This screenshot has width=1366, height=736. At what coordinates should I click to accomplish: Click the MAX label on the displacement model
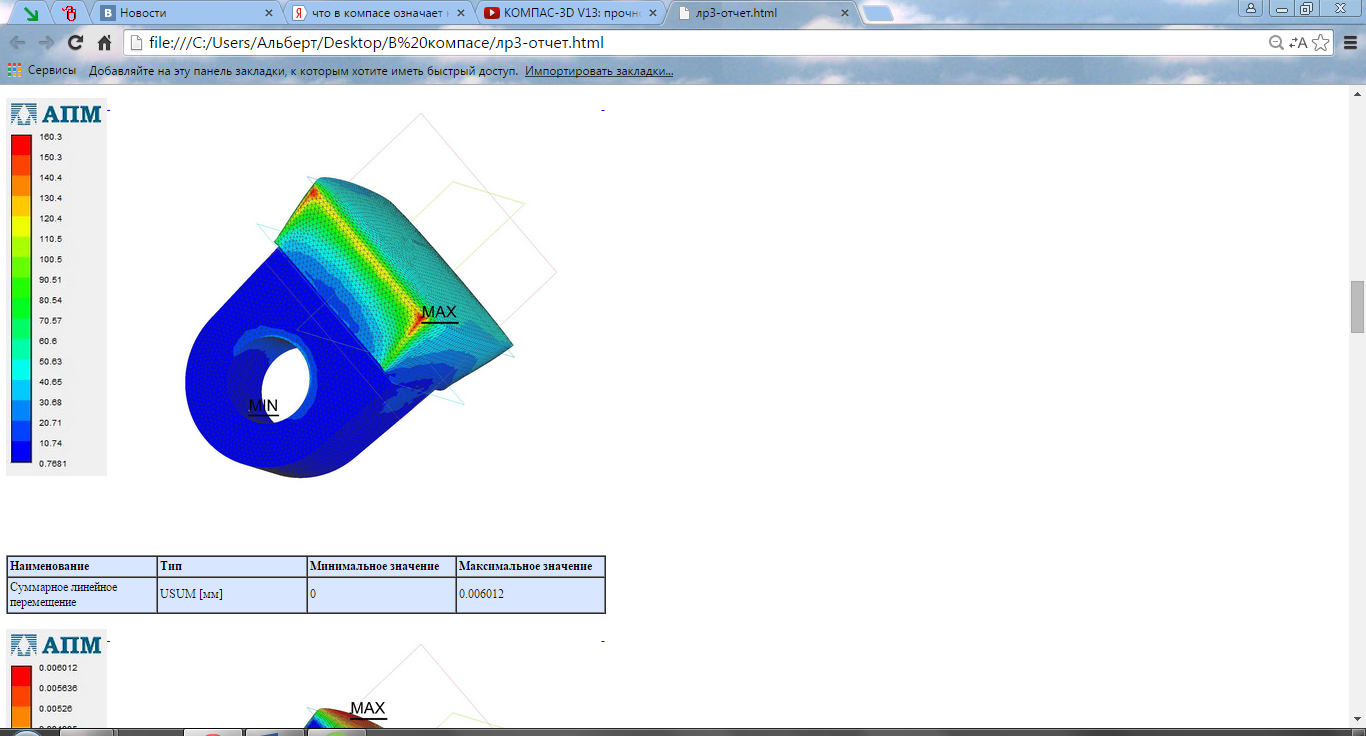click(368, 709)
